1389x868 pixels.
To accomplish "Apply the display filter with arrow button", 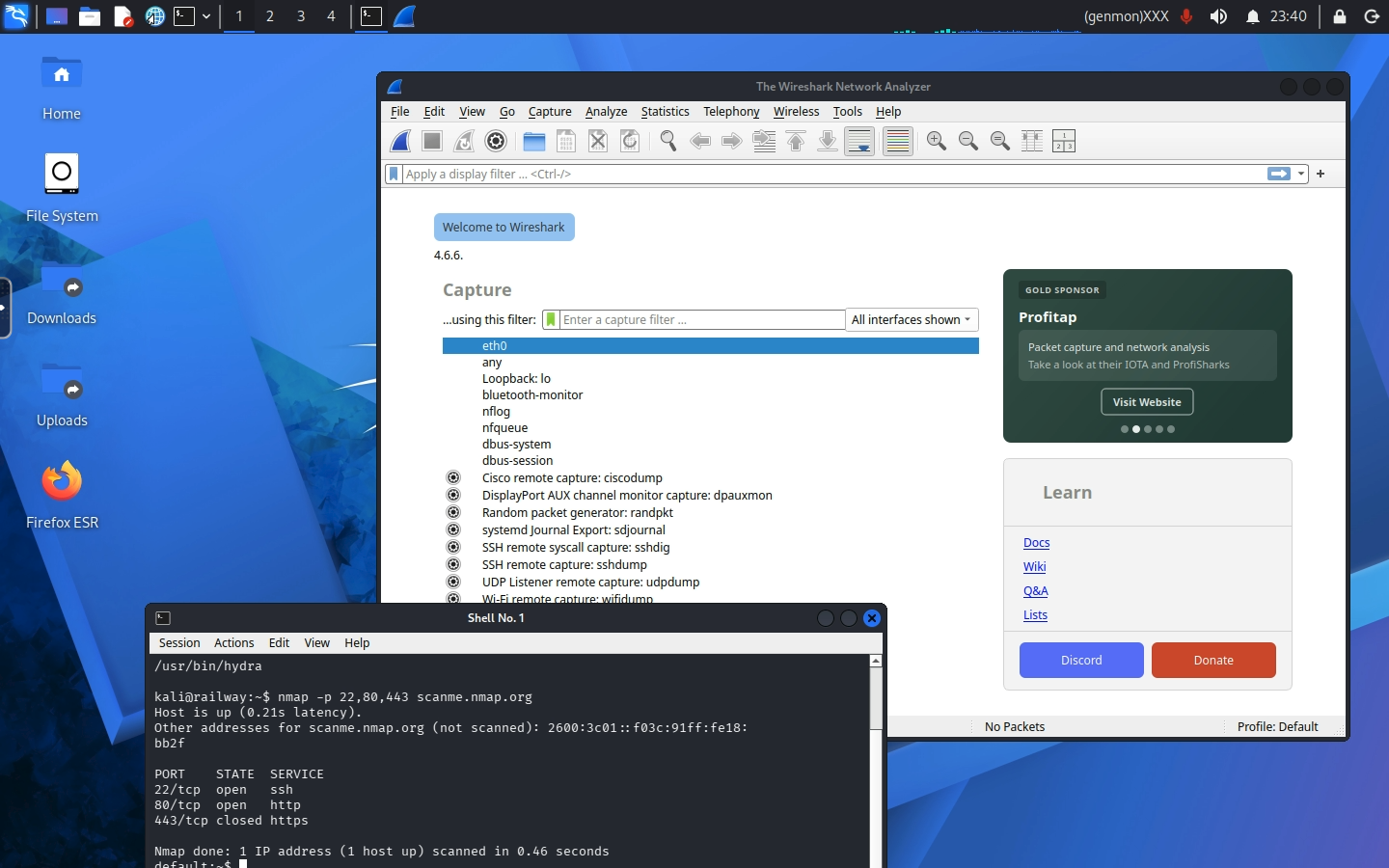I will pos(1279,174).
